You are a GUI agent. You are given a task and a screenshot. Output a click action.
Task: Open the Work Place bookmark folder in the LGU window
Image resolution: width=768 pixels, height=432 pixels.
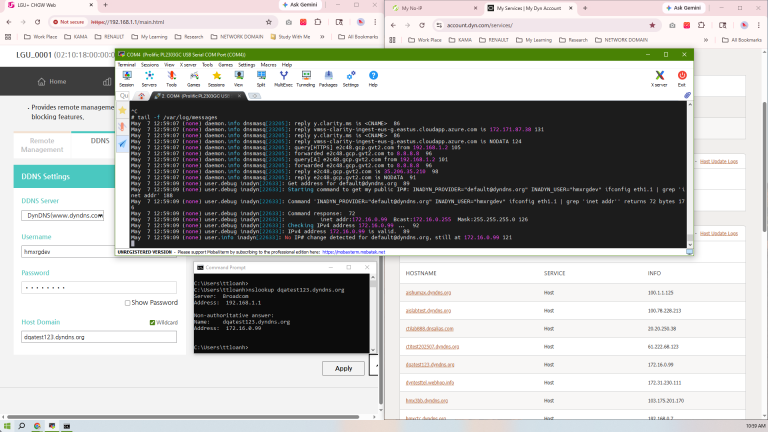[41, 37]
